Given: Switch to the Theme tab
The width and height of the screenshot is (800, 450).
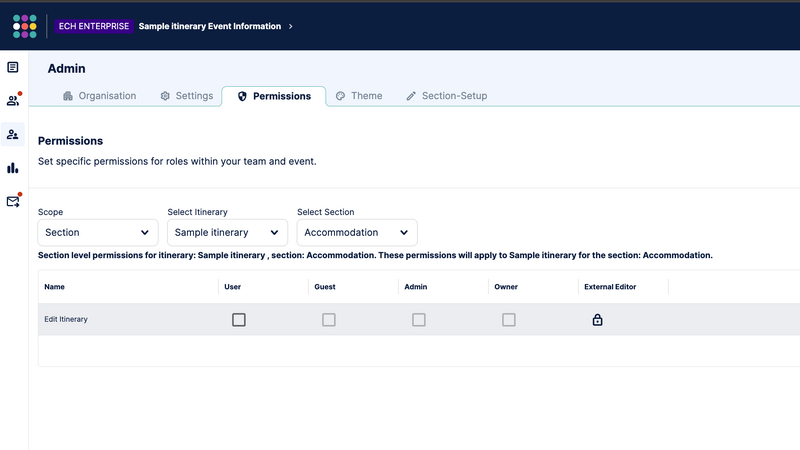Looking at the screenshot, I should [359, 96].
